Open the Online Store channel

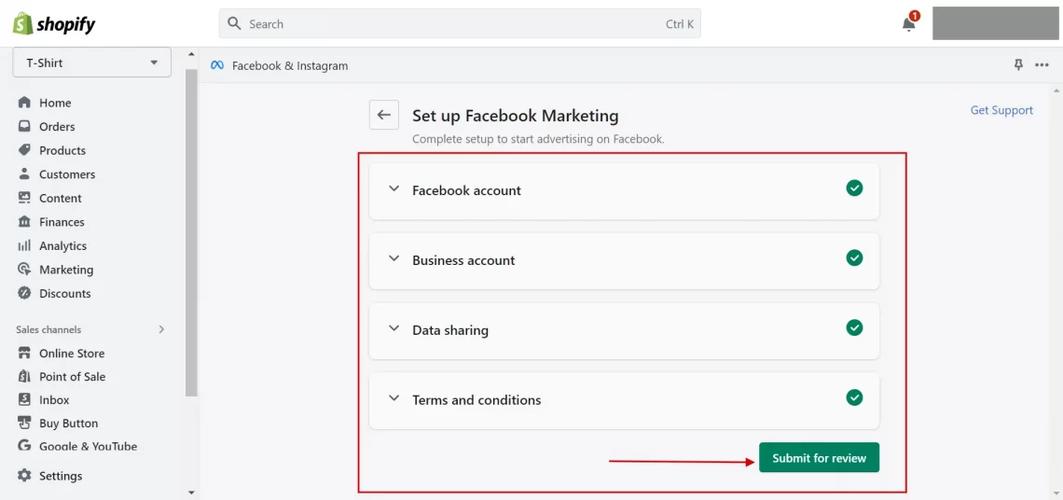click(72, 353)
